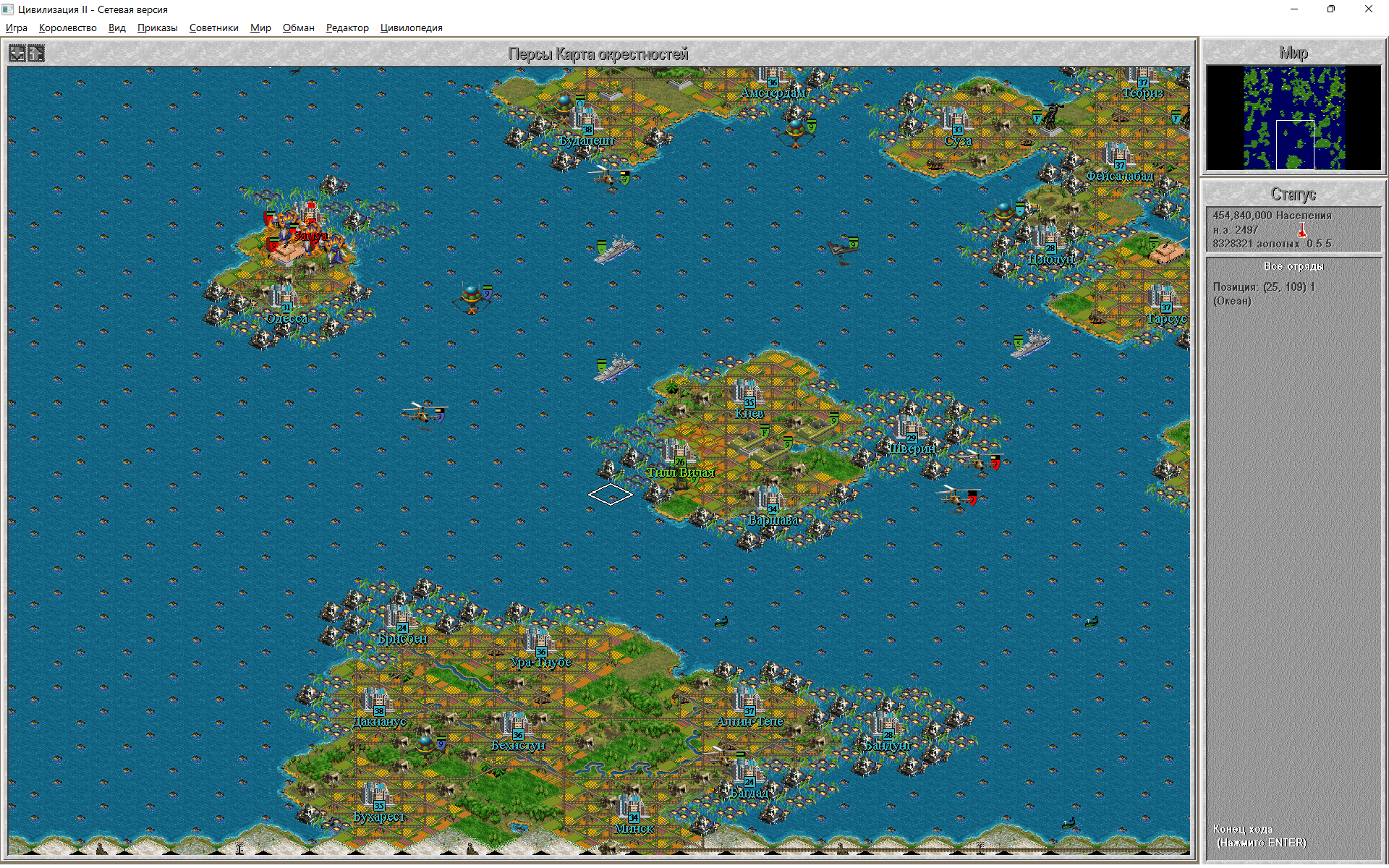
Task: Select the balloon unit below Амстердам
Action: tap(797, 132)
